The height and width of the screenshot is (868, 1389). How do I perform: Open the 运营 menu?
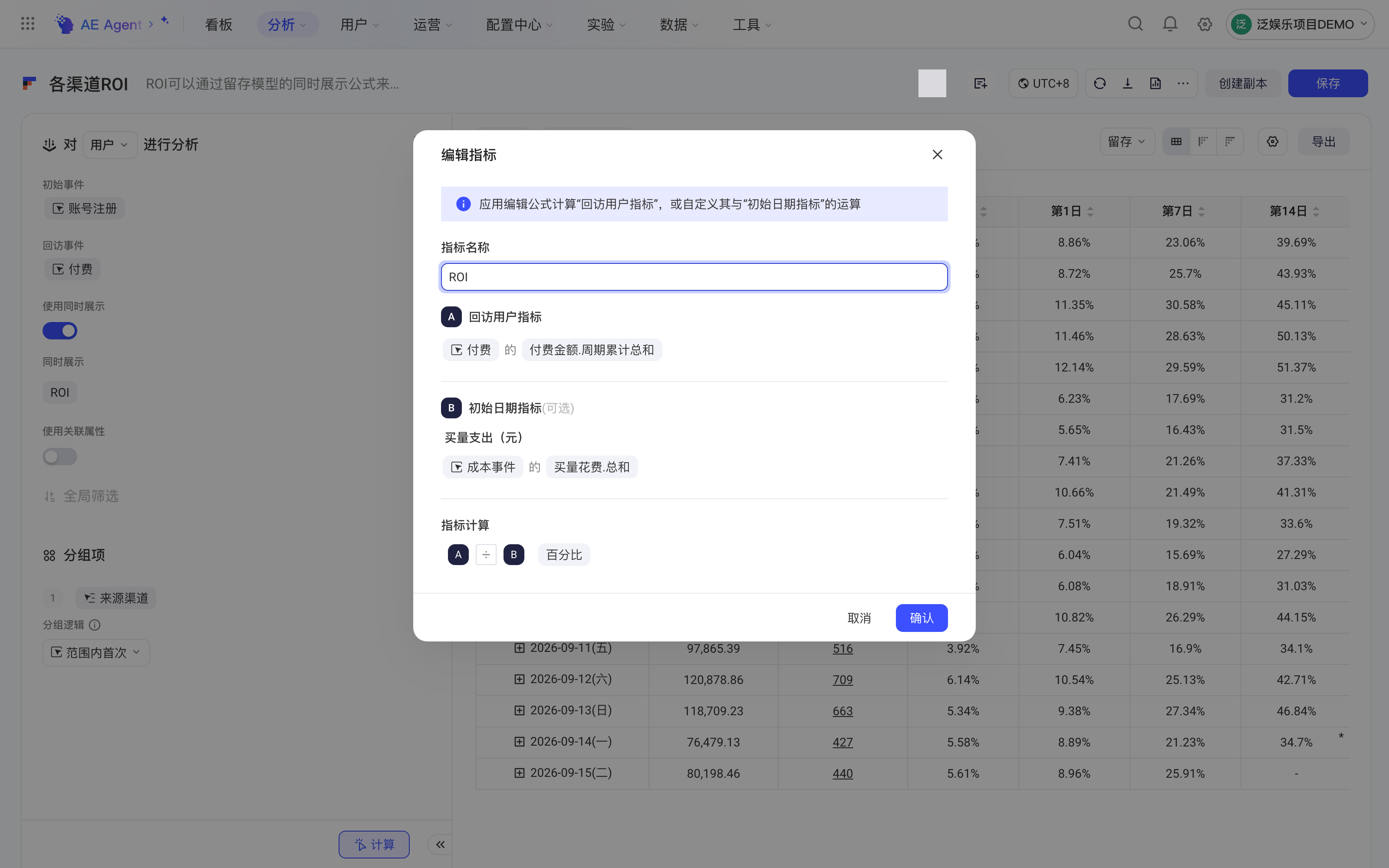point(433,25)
